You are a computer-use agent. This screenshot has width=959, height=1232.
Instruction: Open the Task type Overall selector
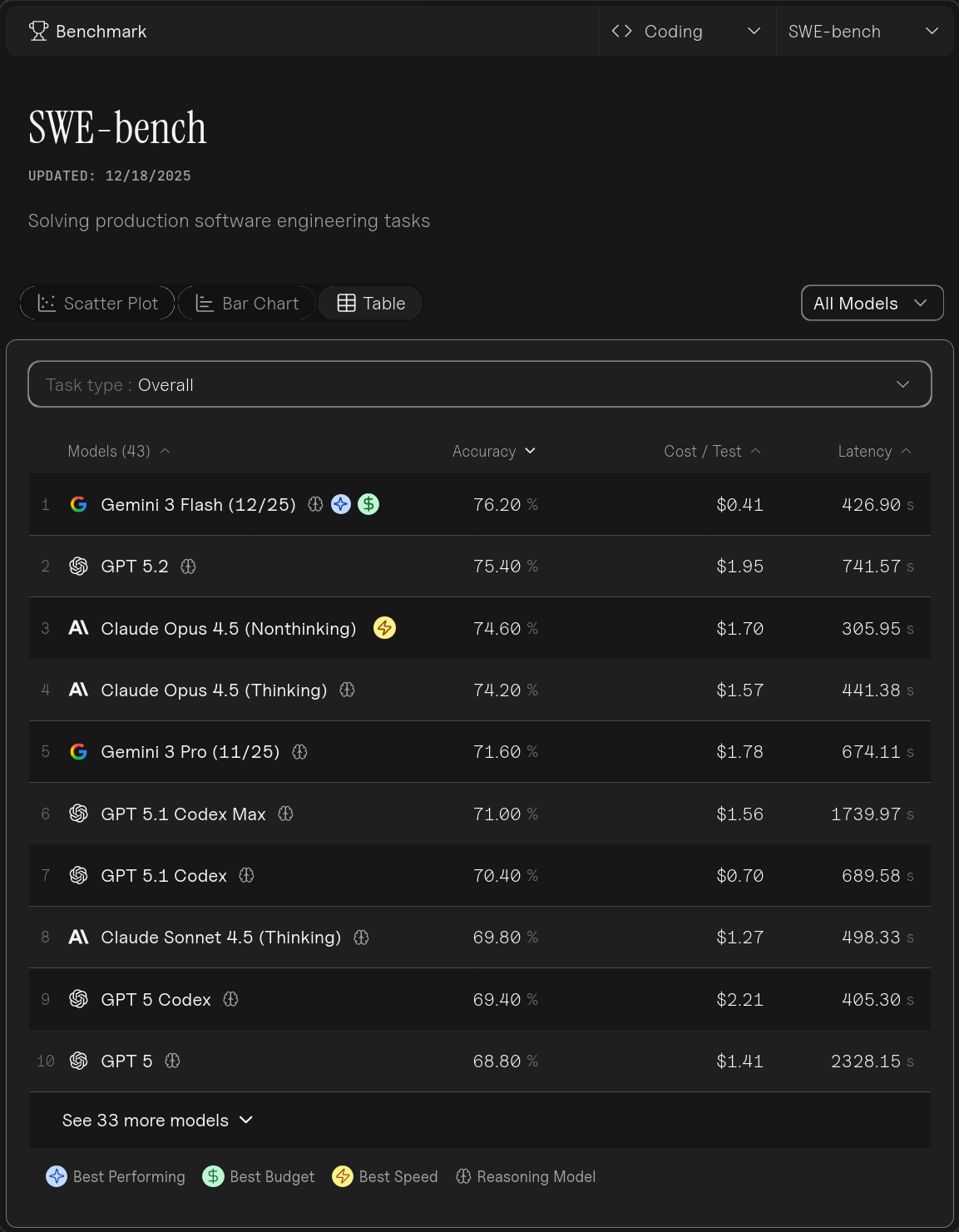coord(480,384)
